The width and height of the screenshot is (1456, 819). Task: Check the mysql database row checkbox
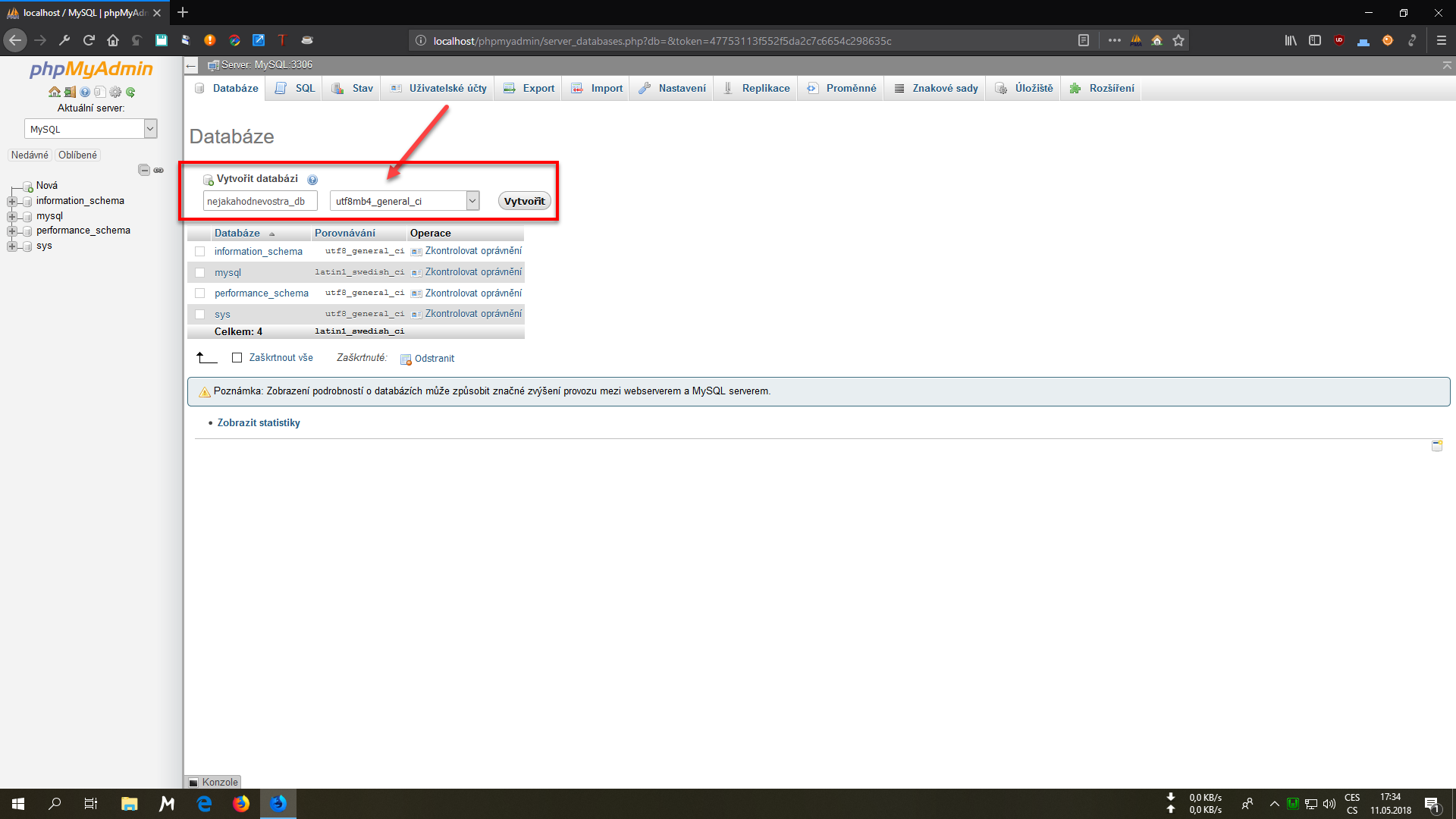click(x=200, y=272)
